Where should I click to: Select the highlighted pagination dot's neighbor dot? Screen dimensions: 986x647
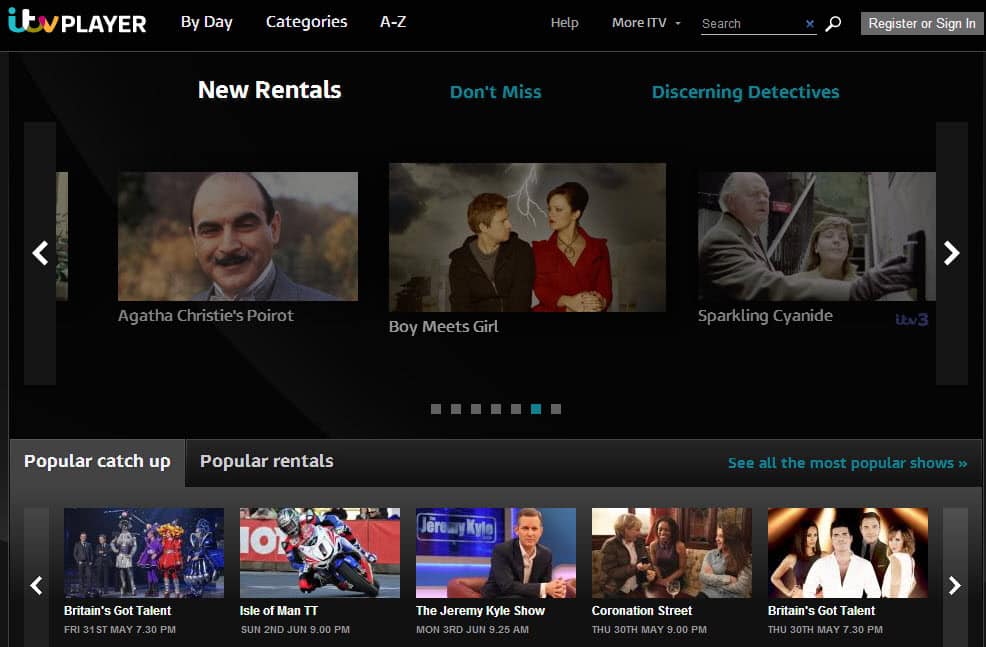tap(516, 409)
